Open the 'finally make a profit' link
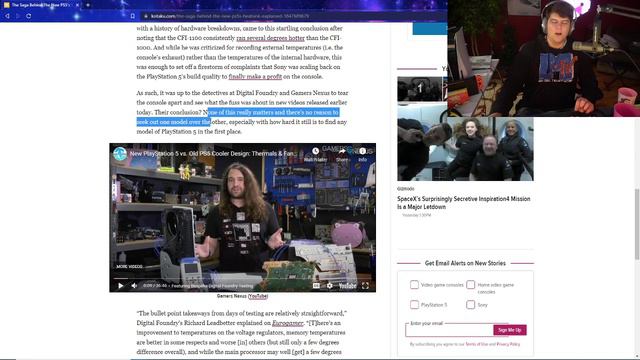 coord(255,77)
